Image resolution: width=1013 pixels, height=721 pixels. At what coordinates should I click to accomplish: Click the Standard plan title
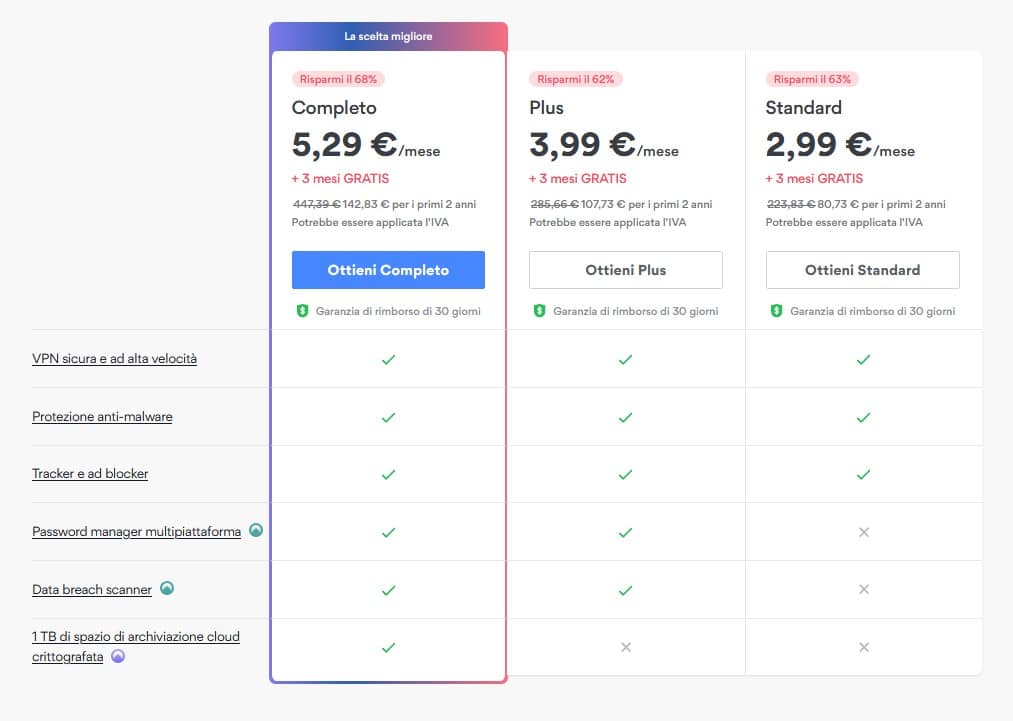click(804, 108)
